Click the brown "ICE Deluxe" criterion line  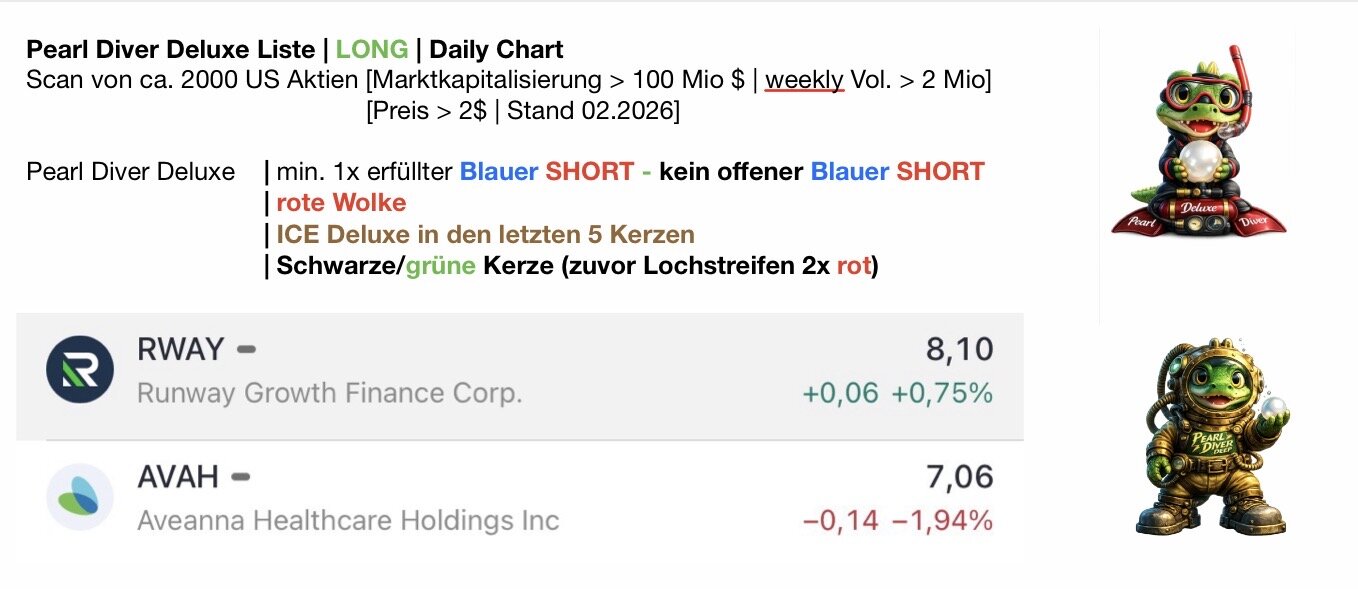click(x=485, y=235)
